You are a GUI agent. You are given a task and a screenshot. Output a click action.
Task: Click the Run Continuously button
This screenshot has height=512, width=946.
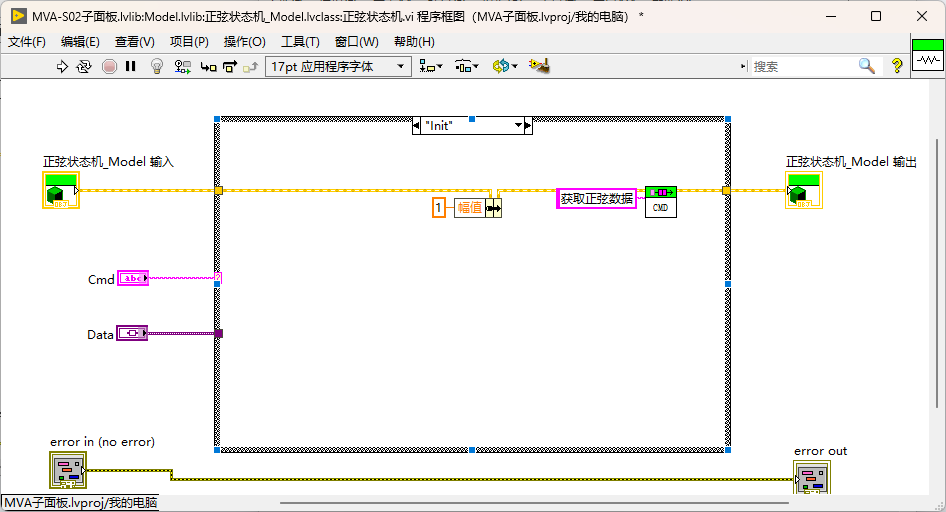coord(84,66)
